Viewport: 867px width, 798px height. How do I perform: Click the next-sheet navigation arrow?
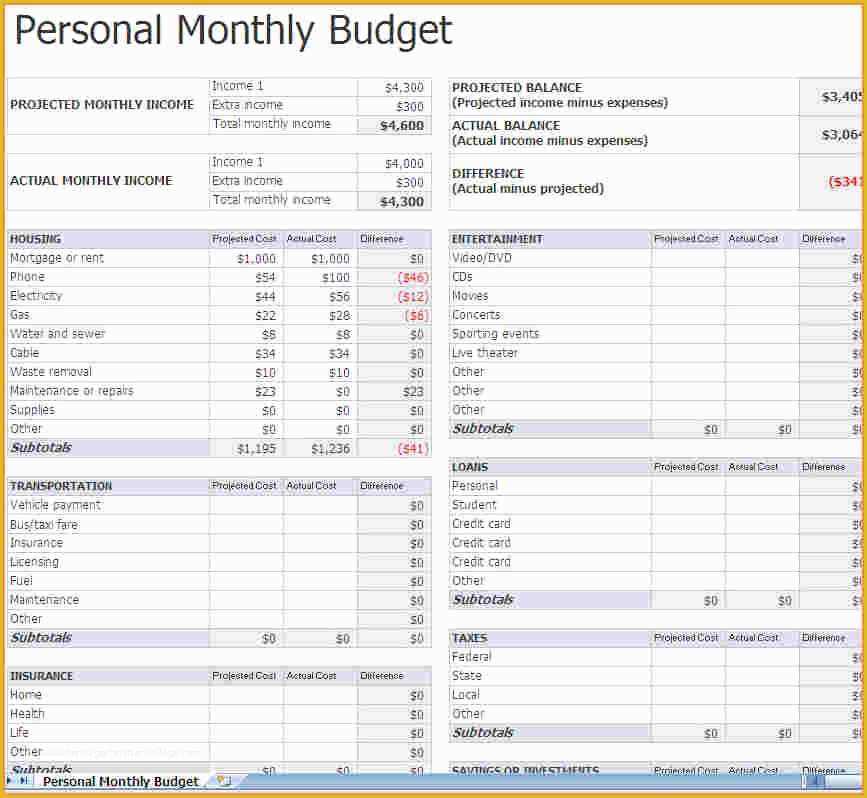click(10, 780)
